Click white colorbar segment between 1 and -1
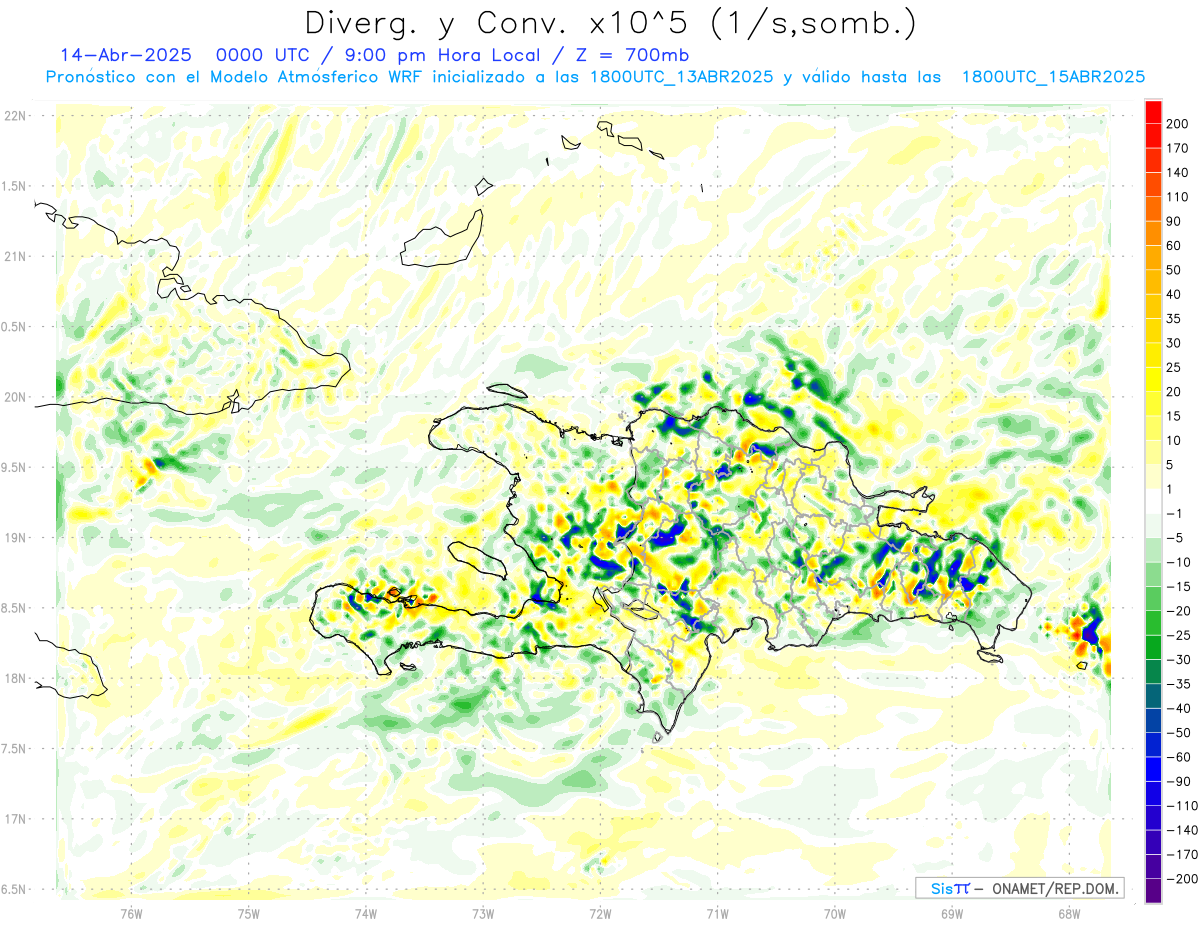This screenshot has width=1200, height=927. point(1153,502)
